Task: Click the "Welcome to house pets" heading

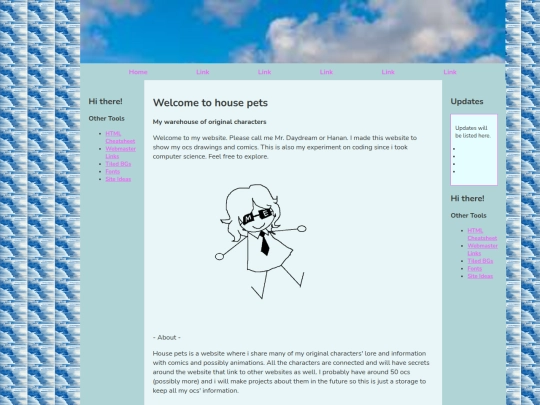Action: [x=210, y=103]
